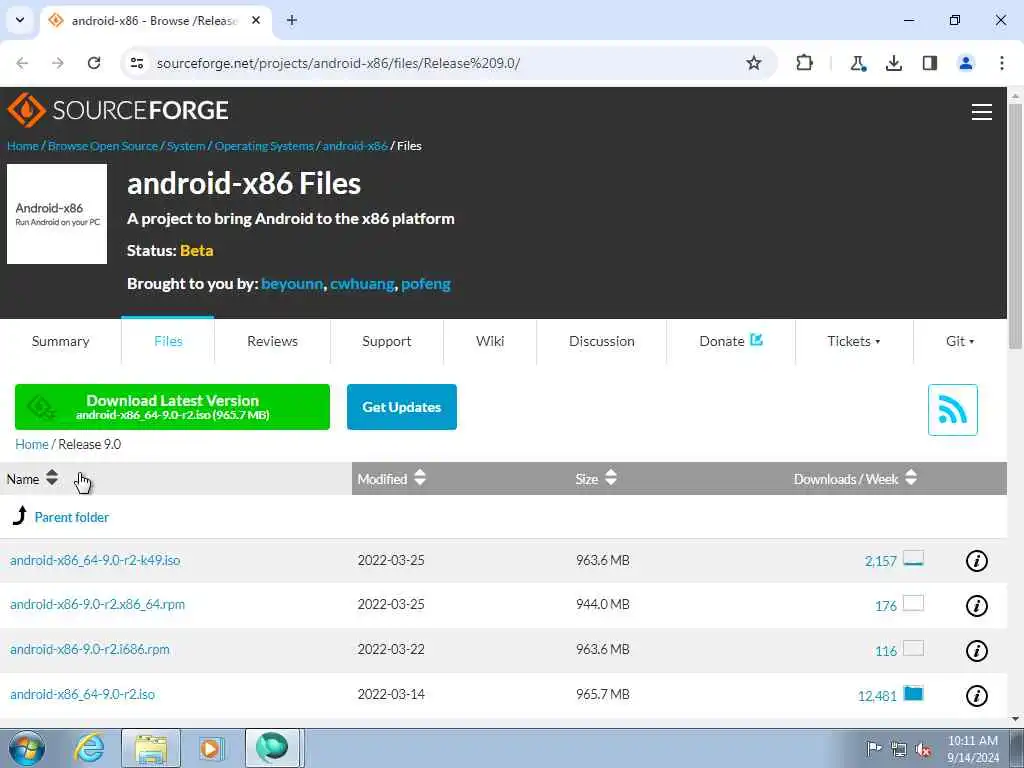
Task: Open the pofeng contributor profile
Action: [x=426, y=283]
